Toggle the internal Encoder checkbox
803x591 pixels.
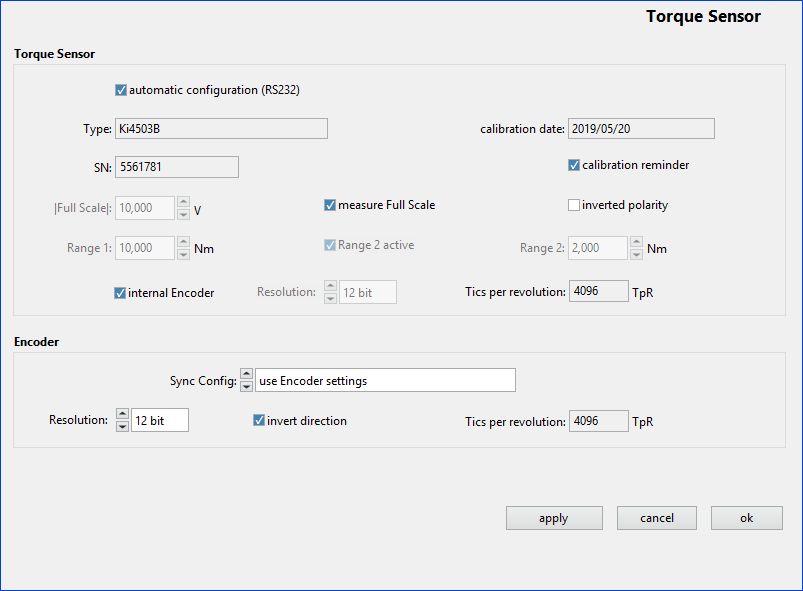(121, 292)
